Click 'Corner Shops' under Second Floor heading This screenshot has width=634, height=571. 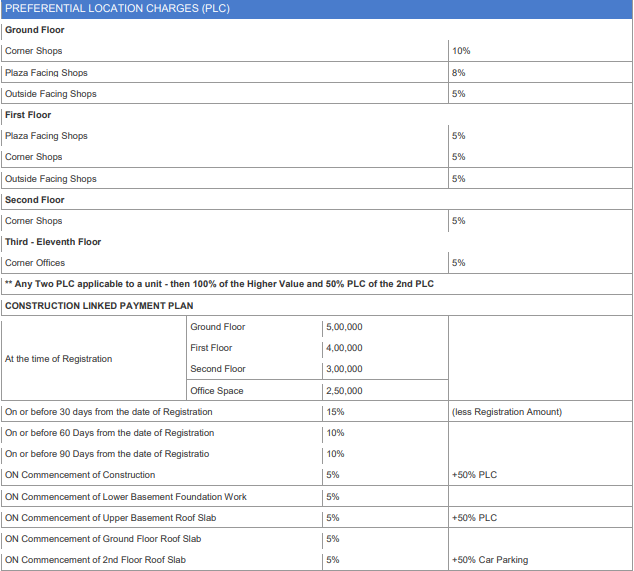[x=34, y=221]
